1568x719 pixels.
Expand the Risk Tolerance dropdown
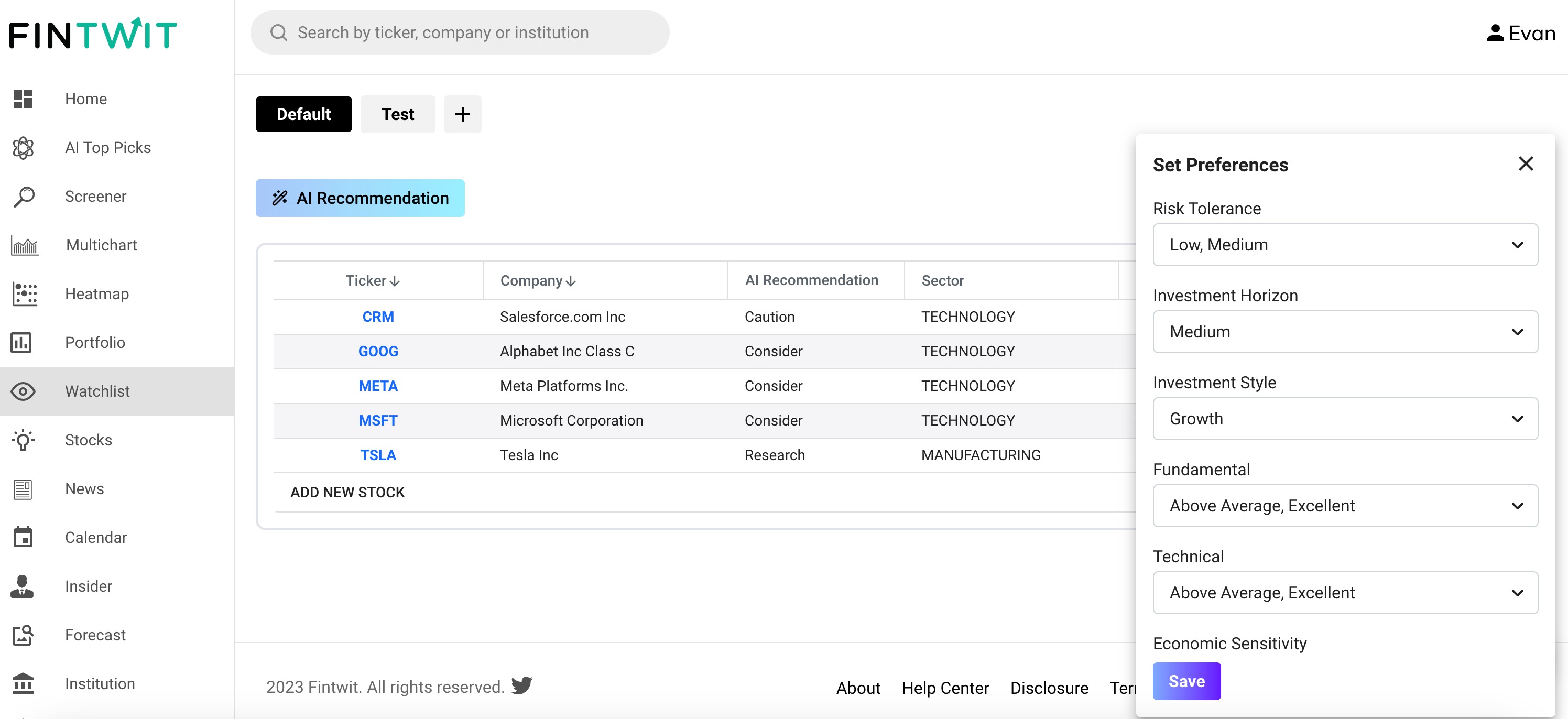click(x=1345, y=245)
